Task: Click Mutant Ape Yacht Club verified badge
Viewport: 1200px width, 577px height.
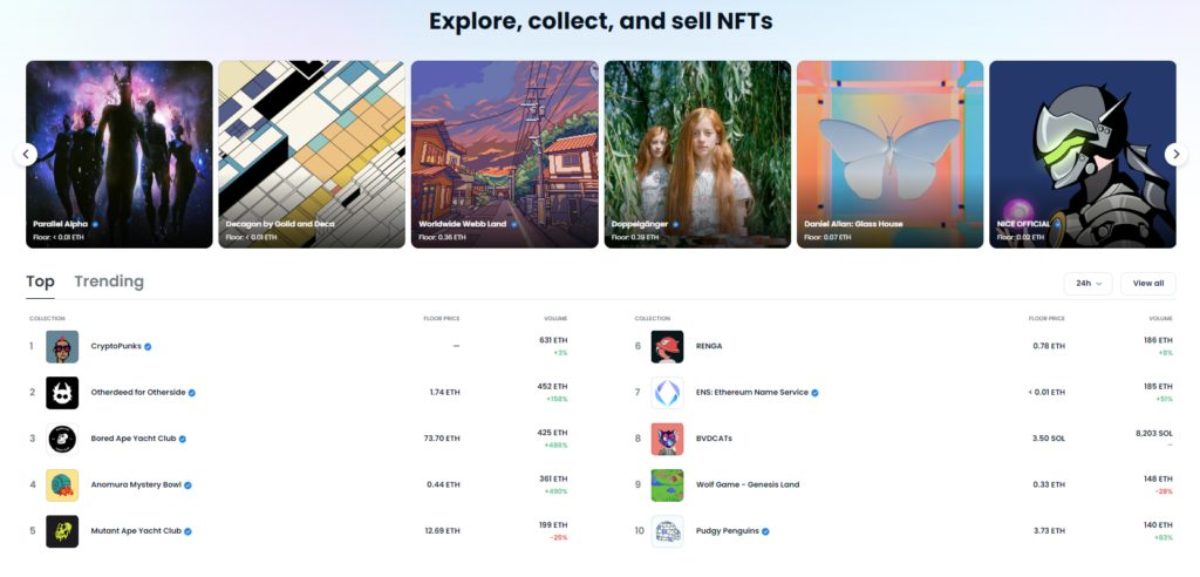Action: tap(188, 531)
